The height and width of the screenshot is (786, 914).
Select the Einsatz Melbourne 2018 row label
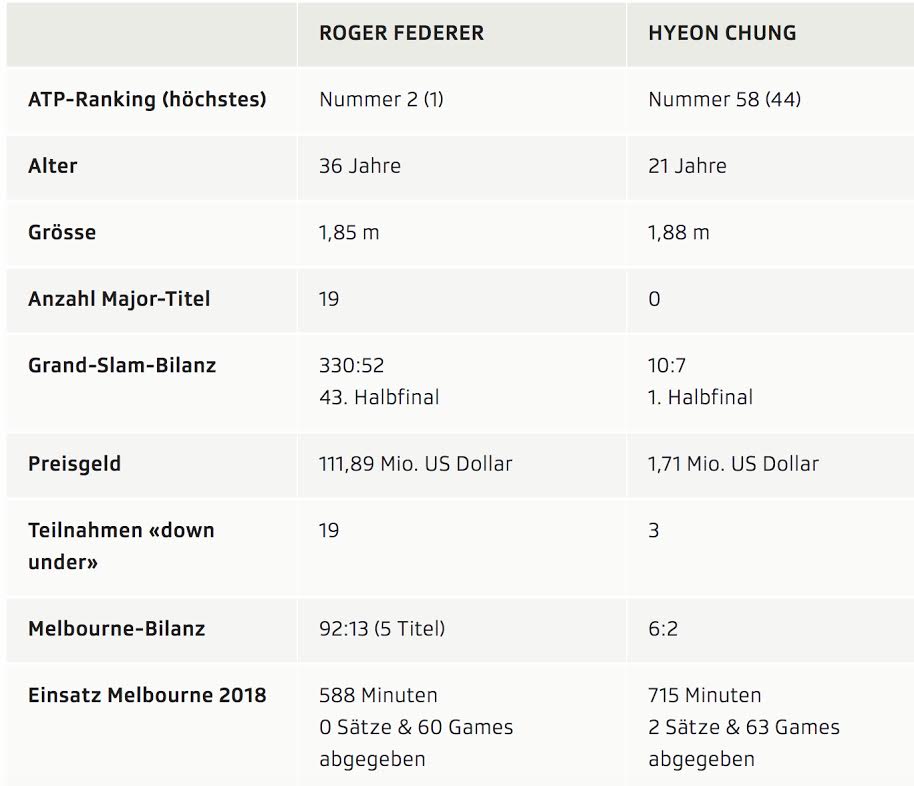coord(147,696)
